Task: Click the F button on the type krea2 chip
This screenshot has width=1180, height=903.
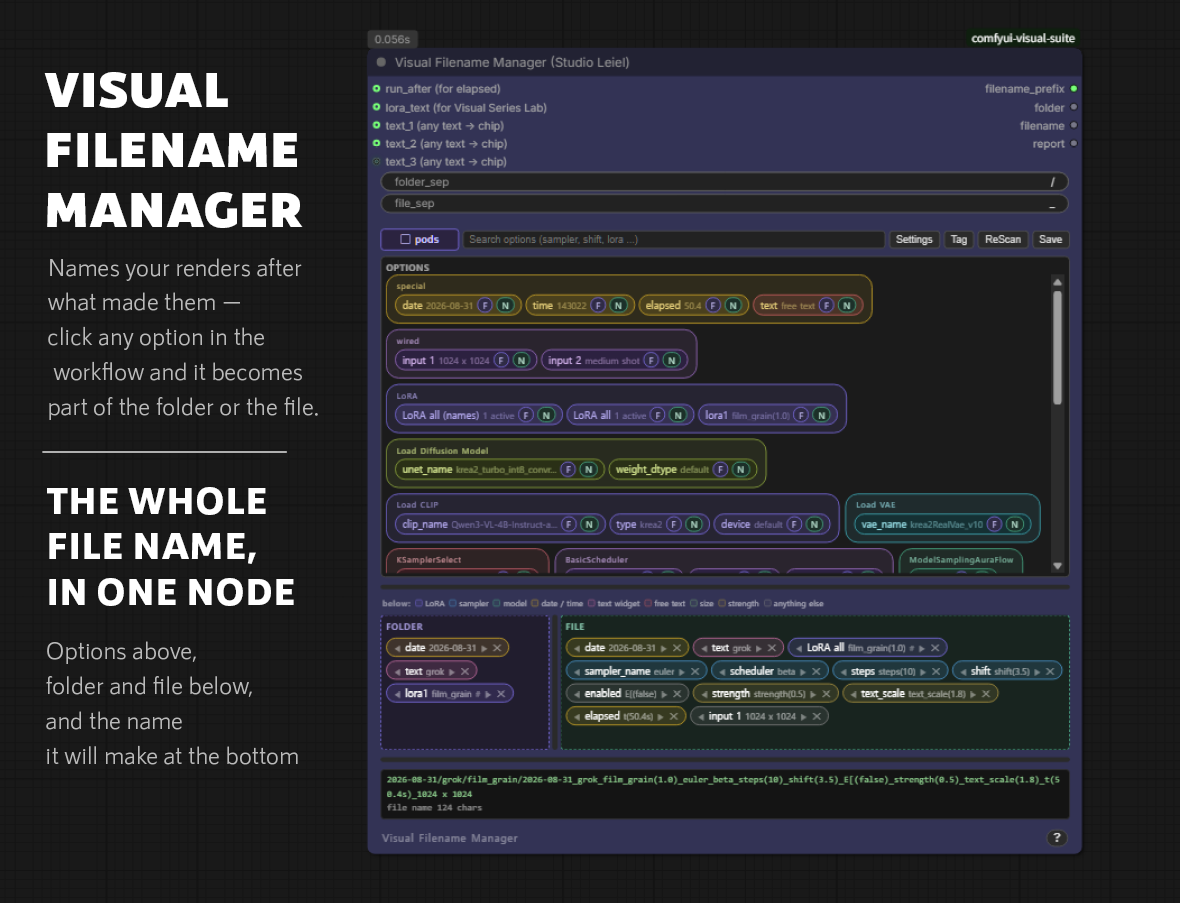Action: (x=674, y=524)
